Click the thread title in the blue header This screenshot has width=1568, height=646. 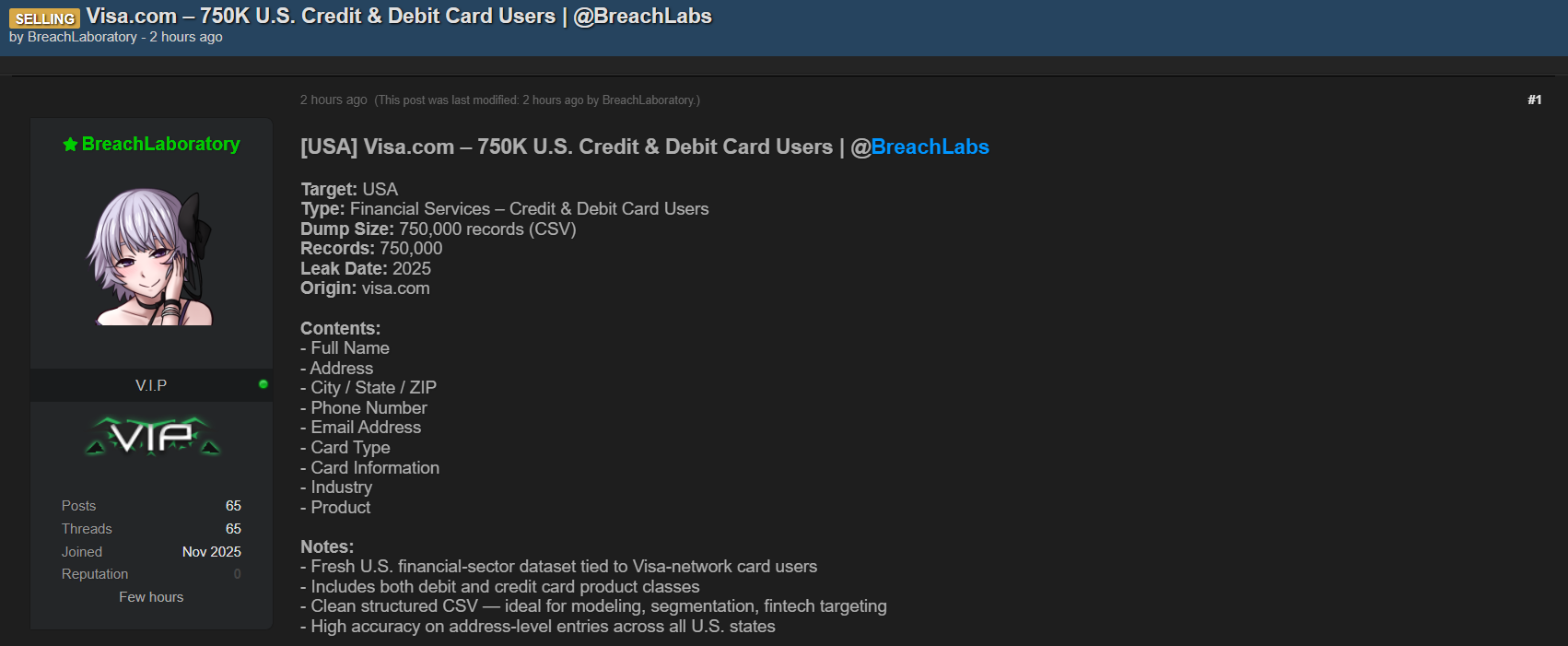pos(399,17)
